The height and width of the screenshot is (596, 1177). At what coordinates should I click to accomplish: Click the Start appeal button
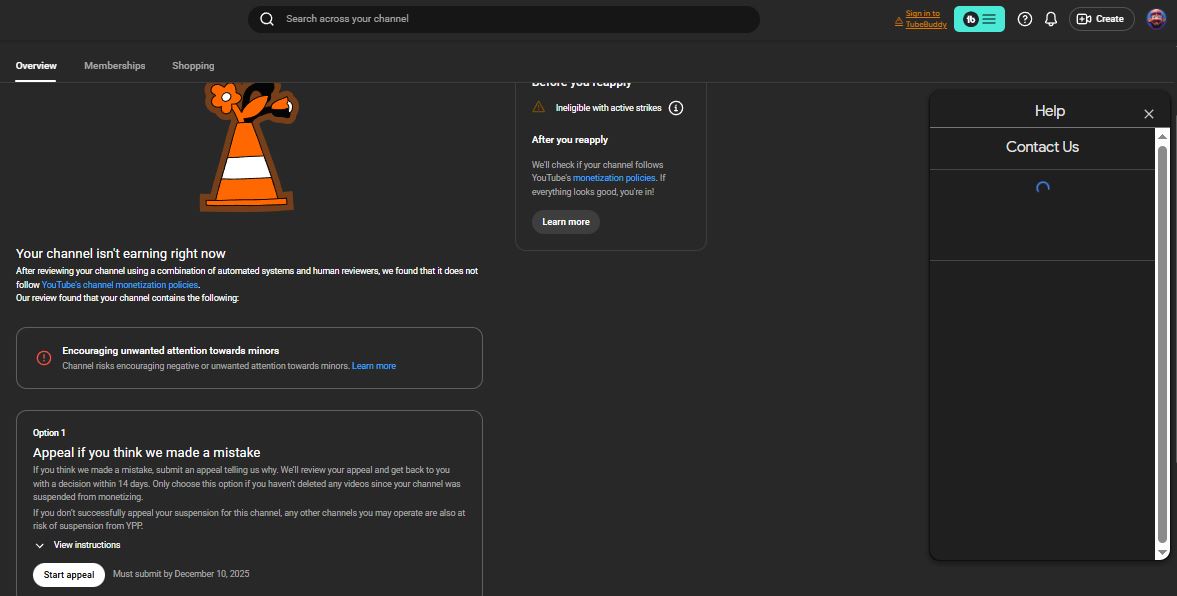69,575
